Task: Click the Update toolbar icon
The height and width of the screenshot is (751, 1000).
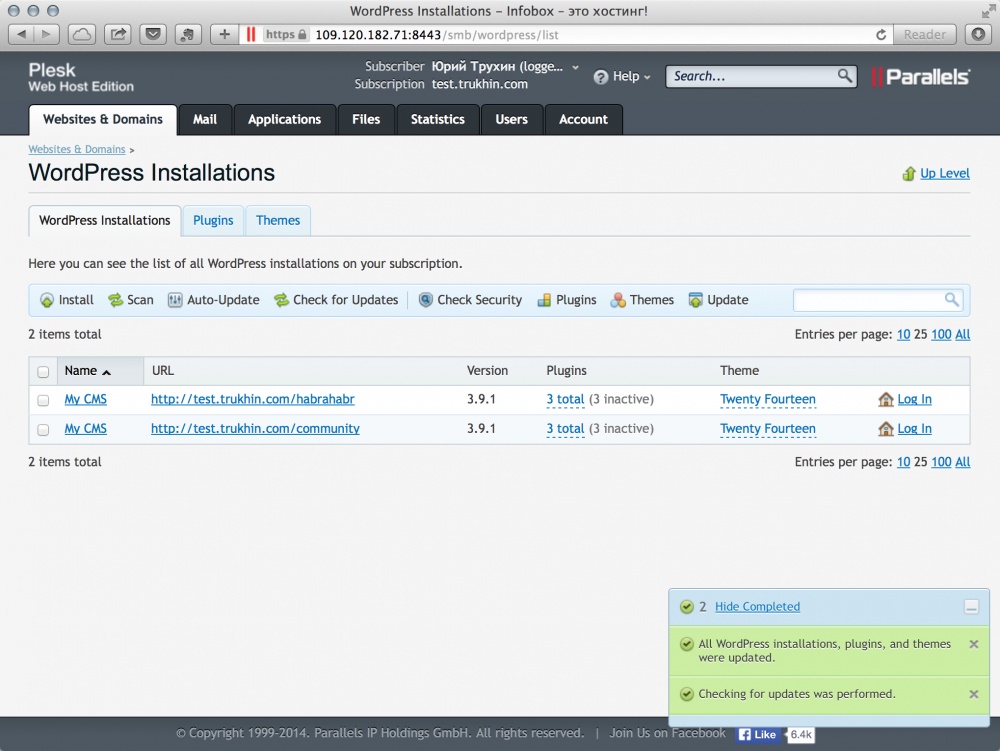Action: pyautogui.click(x=695, y=300)
